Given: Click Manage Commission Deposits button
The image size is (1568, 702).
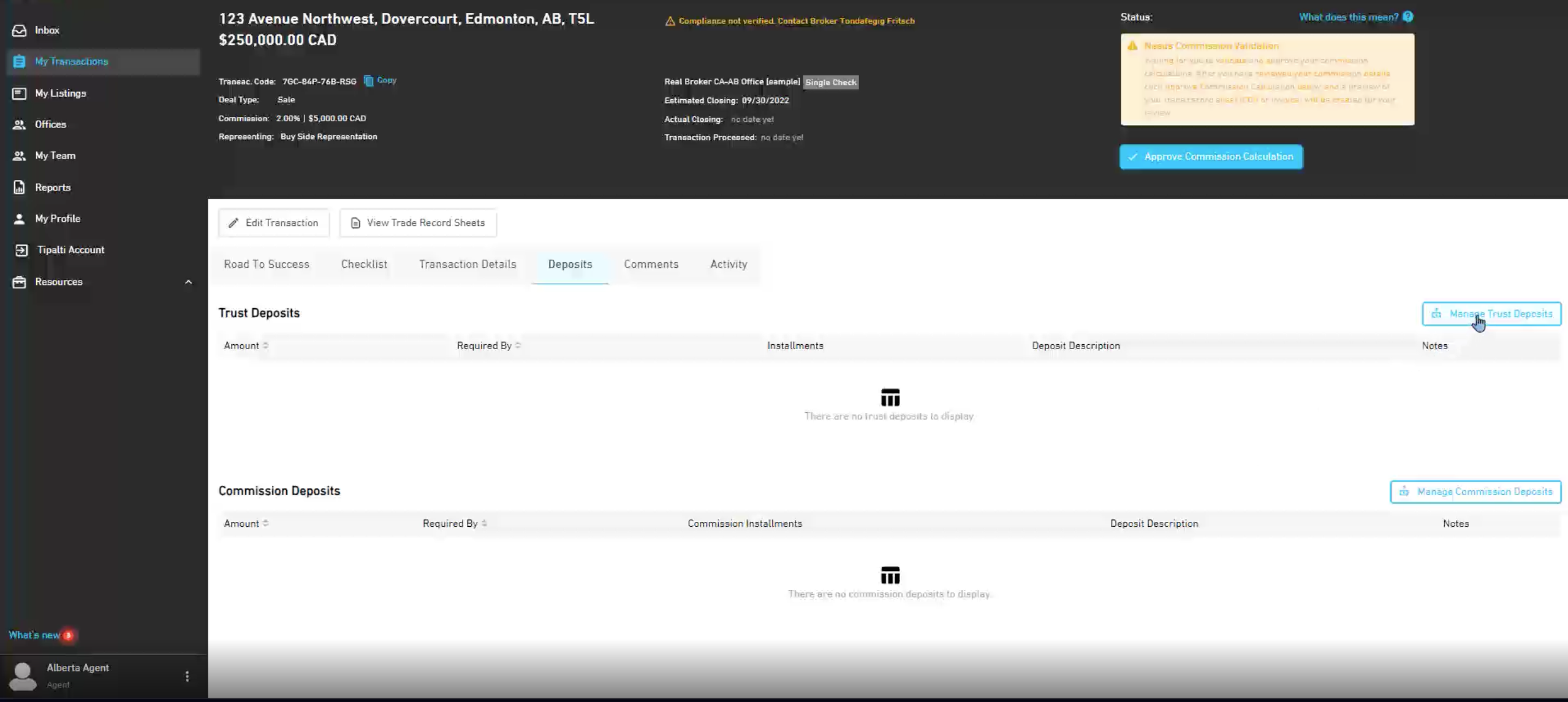Looking at the screenshot, I should click(x=1475, y=492).
